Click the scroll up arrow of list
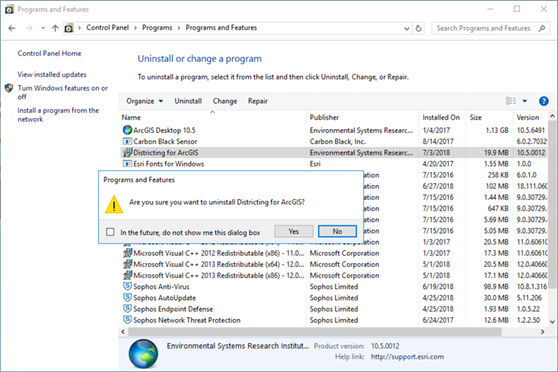 [x=552, y=116]
